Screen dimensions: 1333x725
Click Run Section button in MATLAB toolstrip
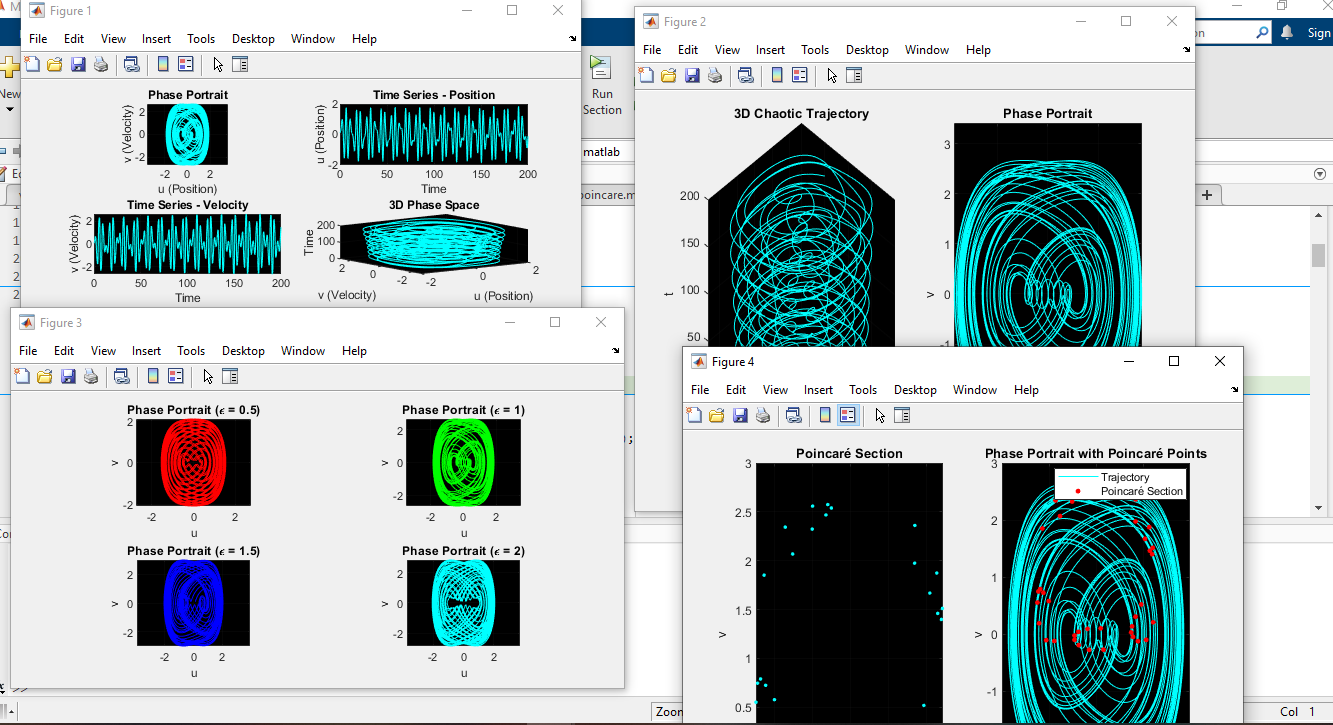click(x=602, y=87)
